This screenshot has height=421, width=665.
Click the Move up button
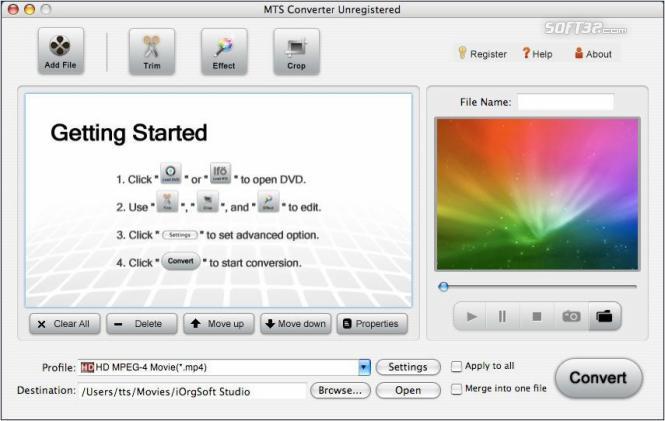[218, 324]
